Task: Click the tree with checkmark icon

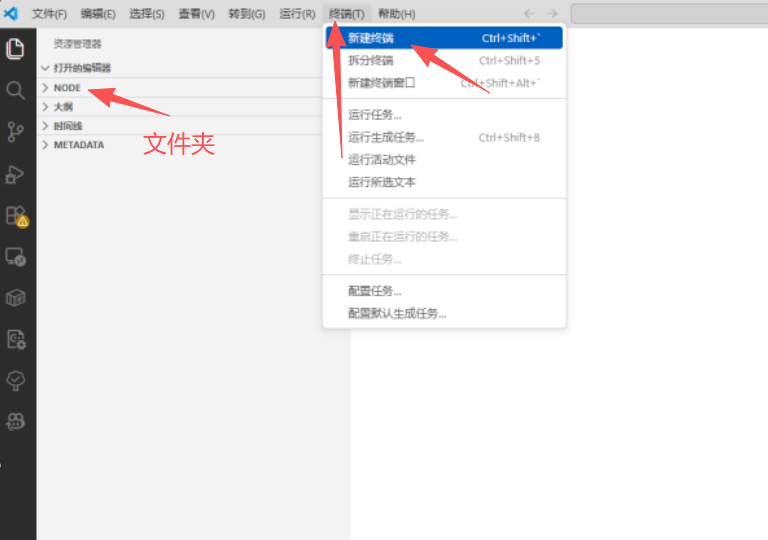Action: pos(15,380)
